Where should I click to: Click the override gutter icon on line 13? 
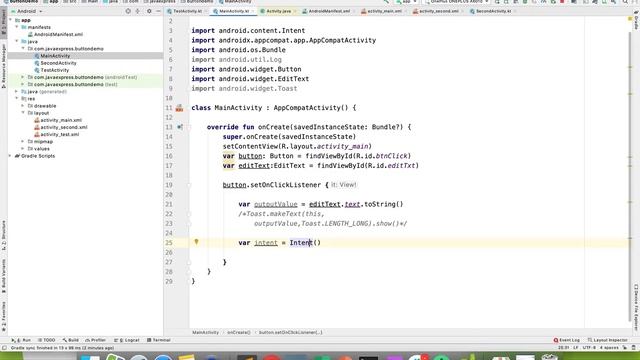180,127
